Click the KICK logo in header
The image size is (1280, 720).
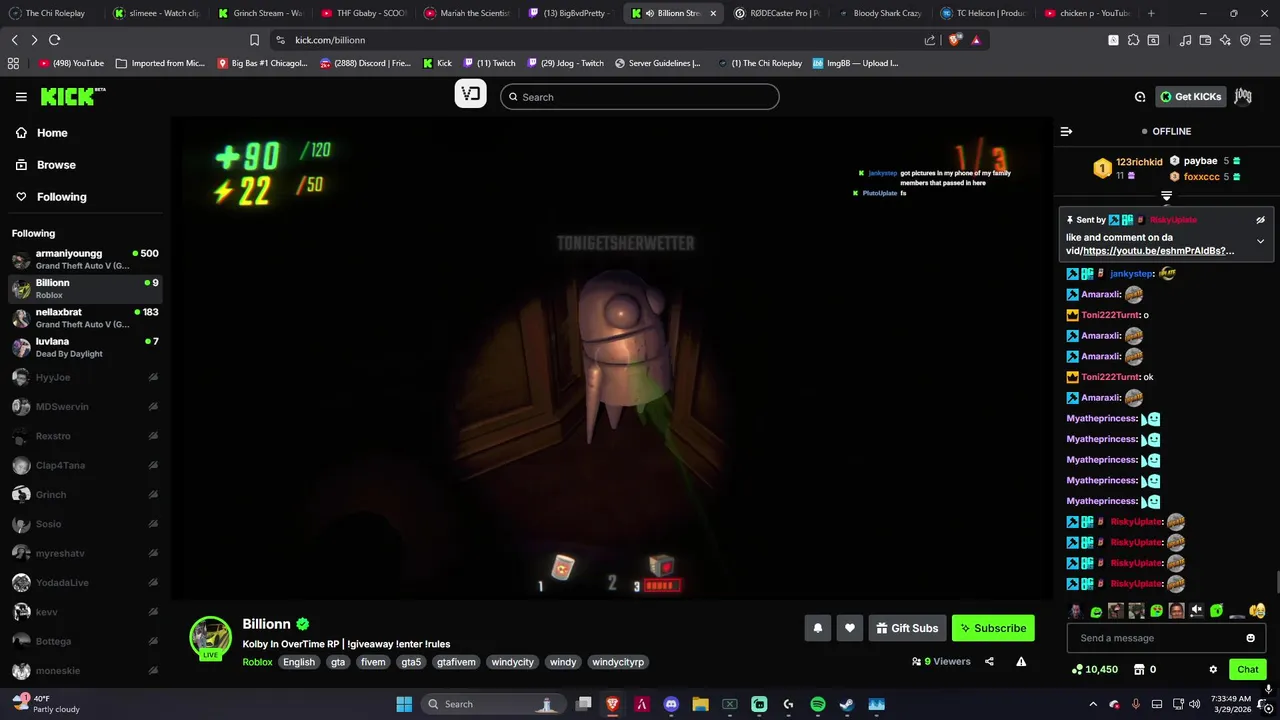point(72,96)
